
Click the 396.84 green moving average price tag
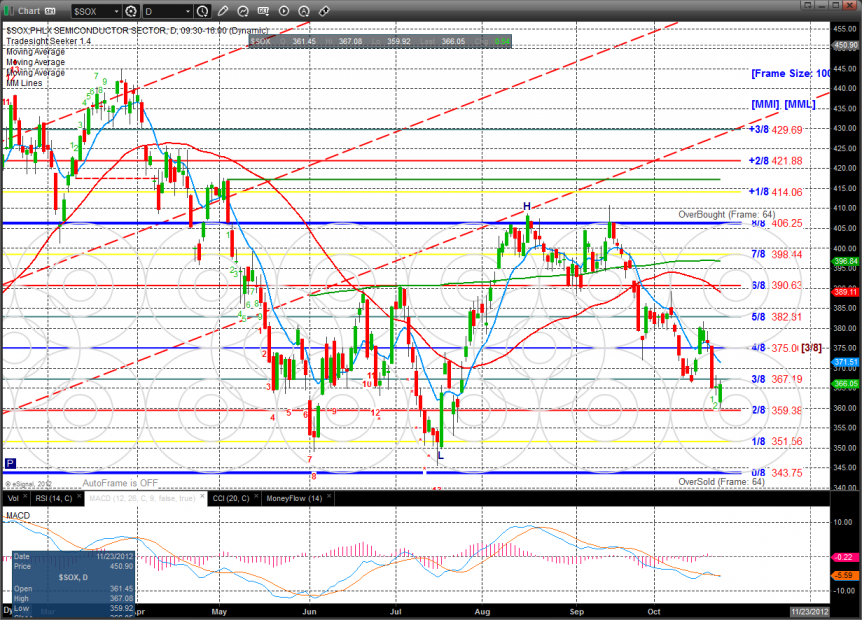click(x=846, y=261)
